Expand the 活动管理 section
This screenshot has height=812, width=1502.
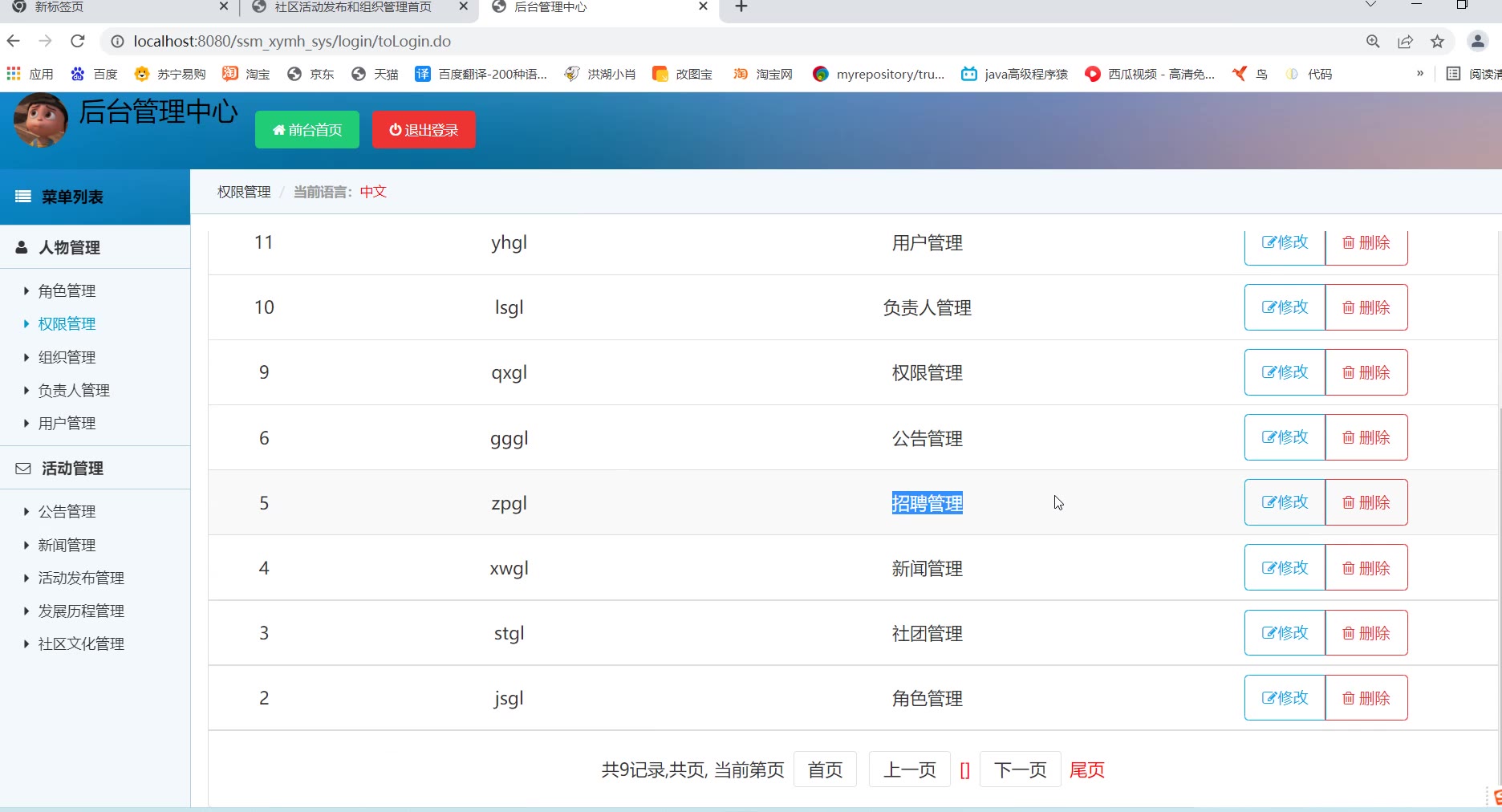(95, 469)
